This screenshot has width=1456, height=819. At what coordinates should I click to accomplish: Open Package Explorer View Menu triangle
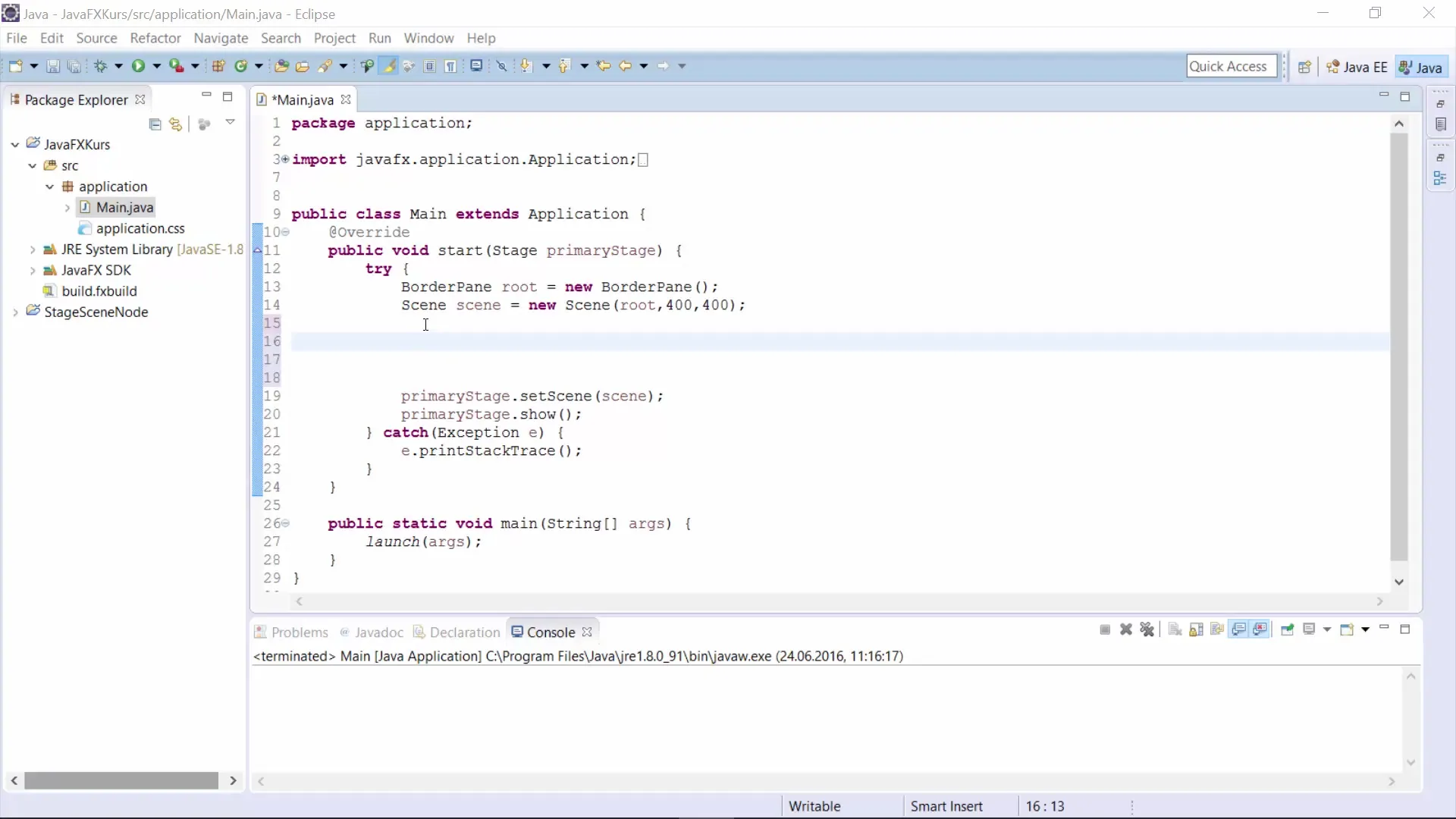tap(230, 122)
